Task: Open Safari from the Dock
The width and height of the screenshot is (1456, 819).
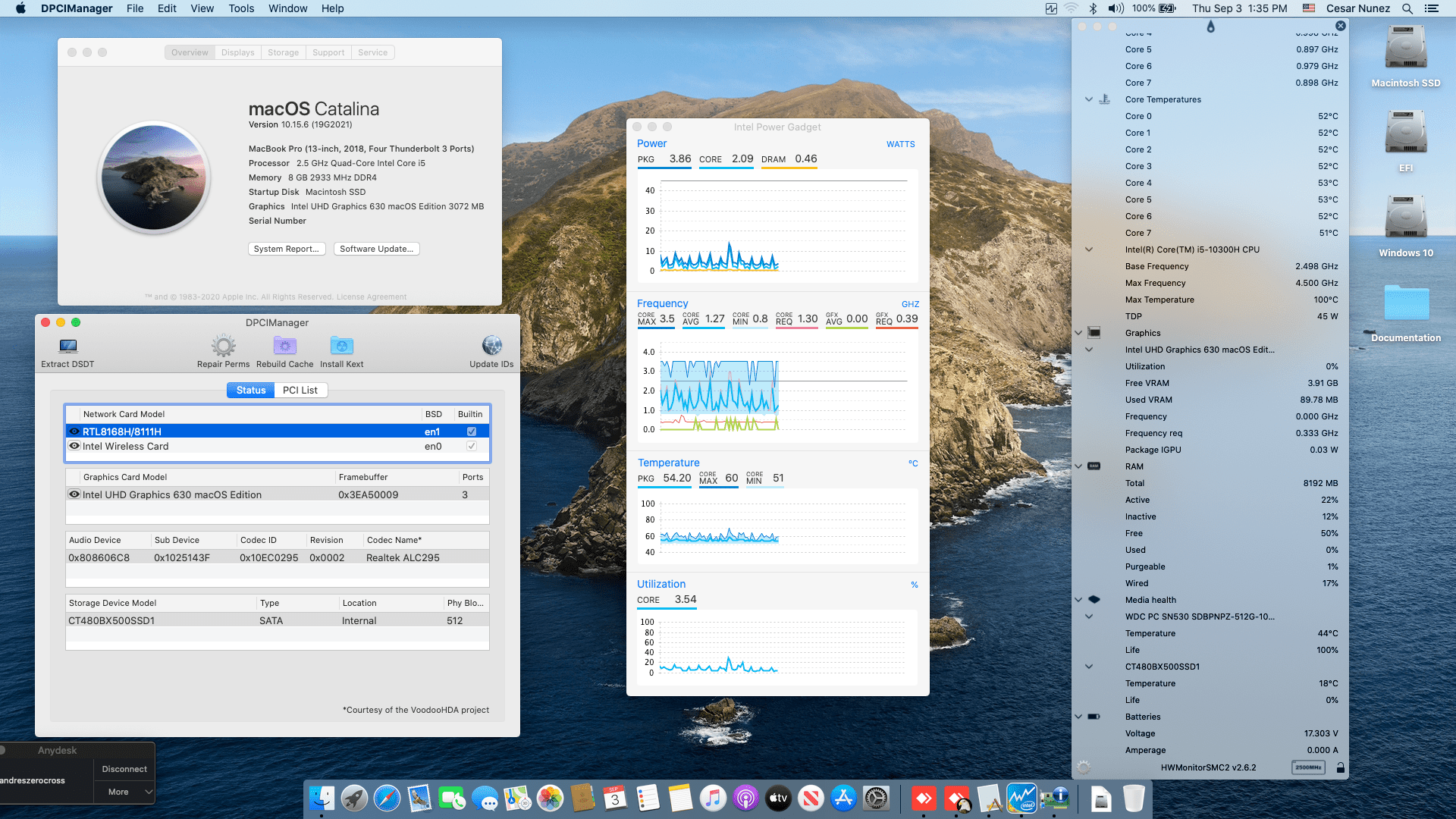Action: (387, 798)
